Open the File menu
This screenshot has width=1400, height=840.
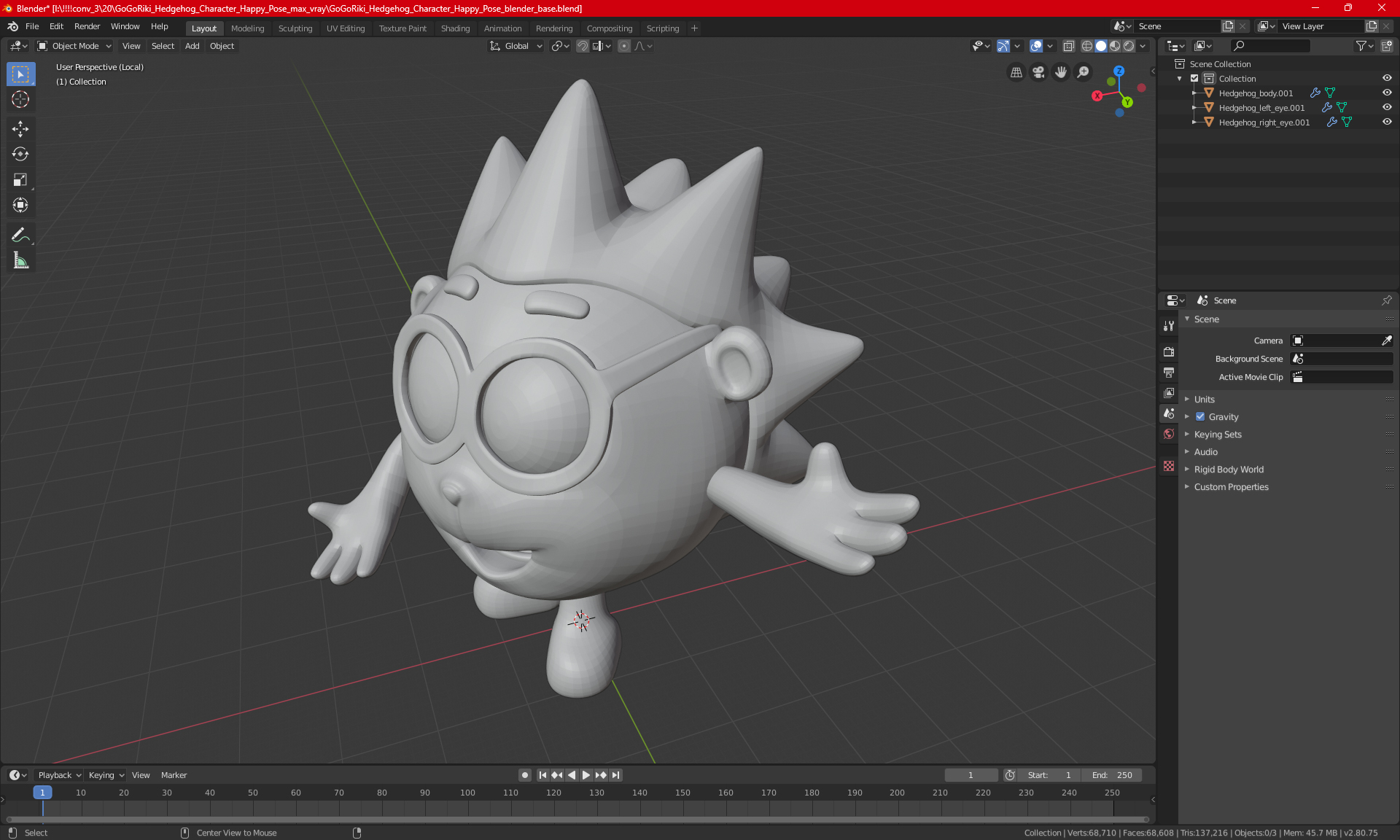[x=32, y=26]
